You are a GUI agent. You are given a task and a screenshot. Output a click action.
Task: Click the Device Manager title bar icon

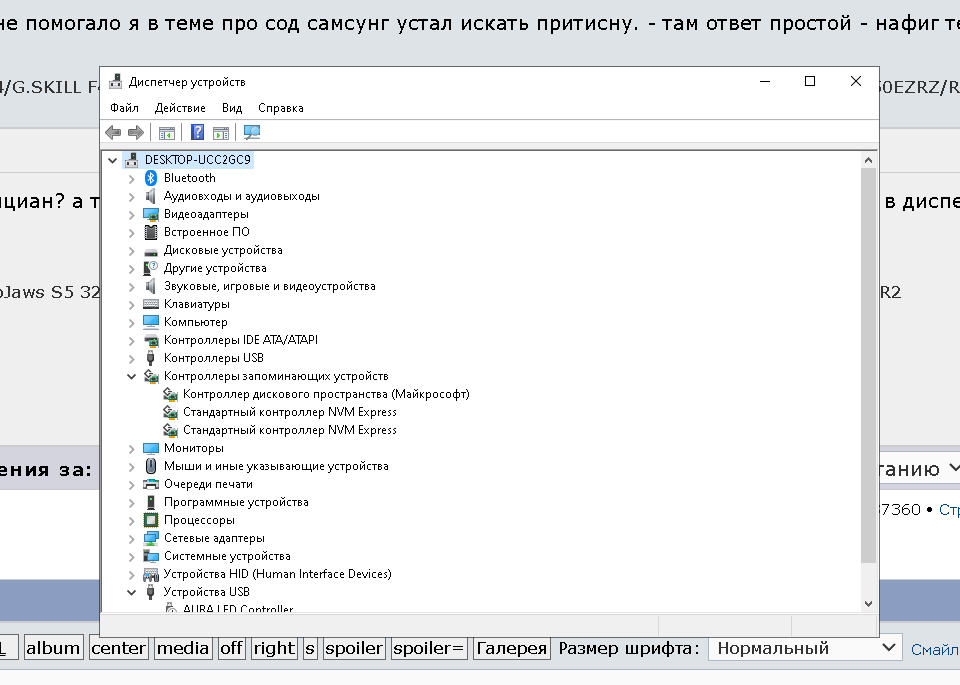(115, 81)
